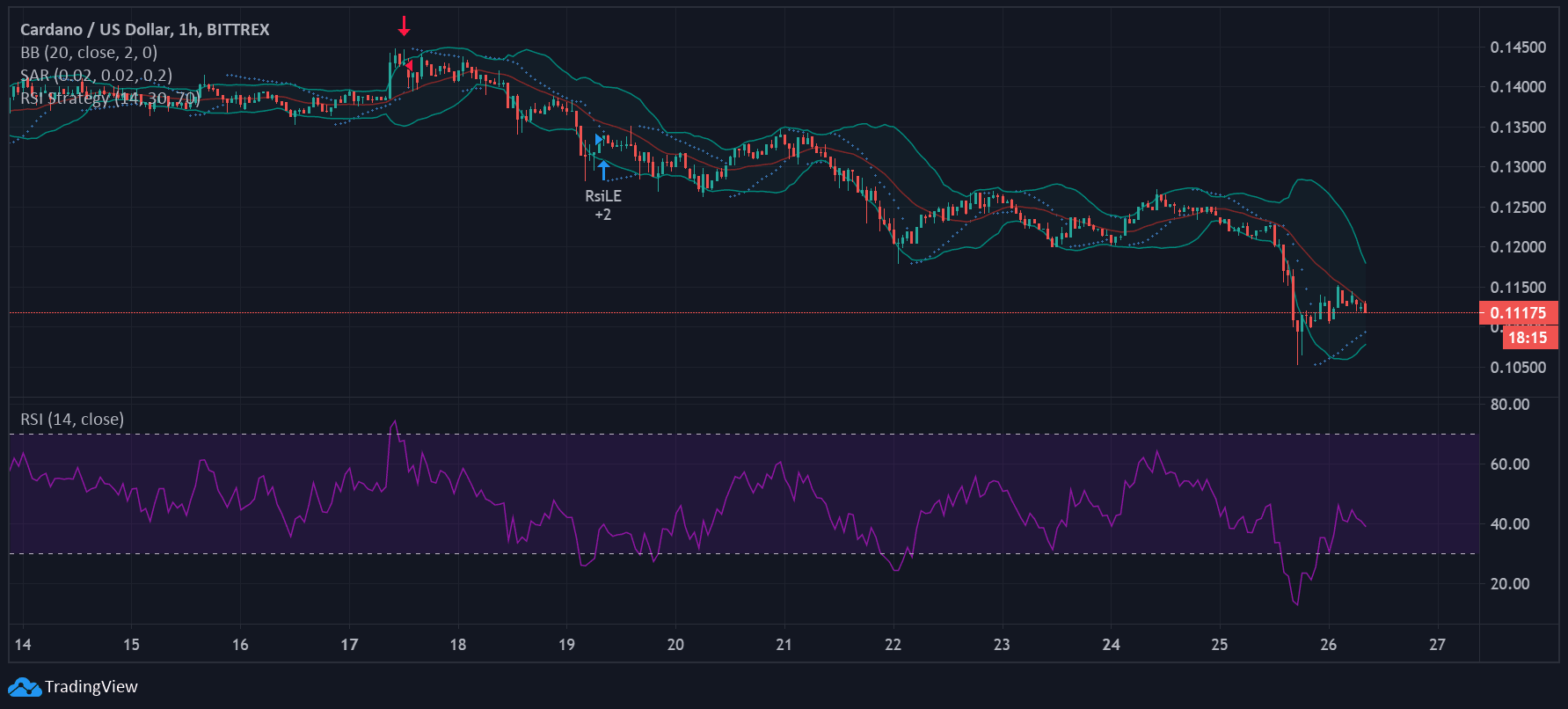Screen dimensions: 1568x709
Task: Click date 20 on the time axis
Action: (675, 645)
